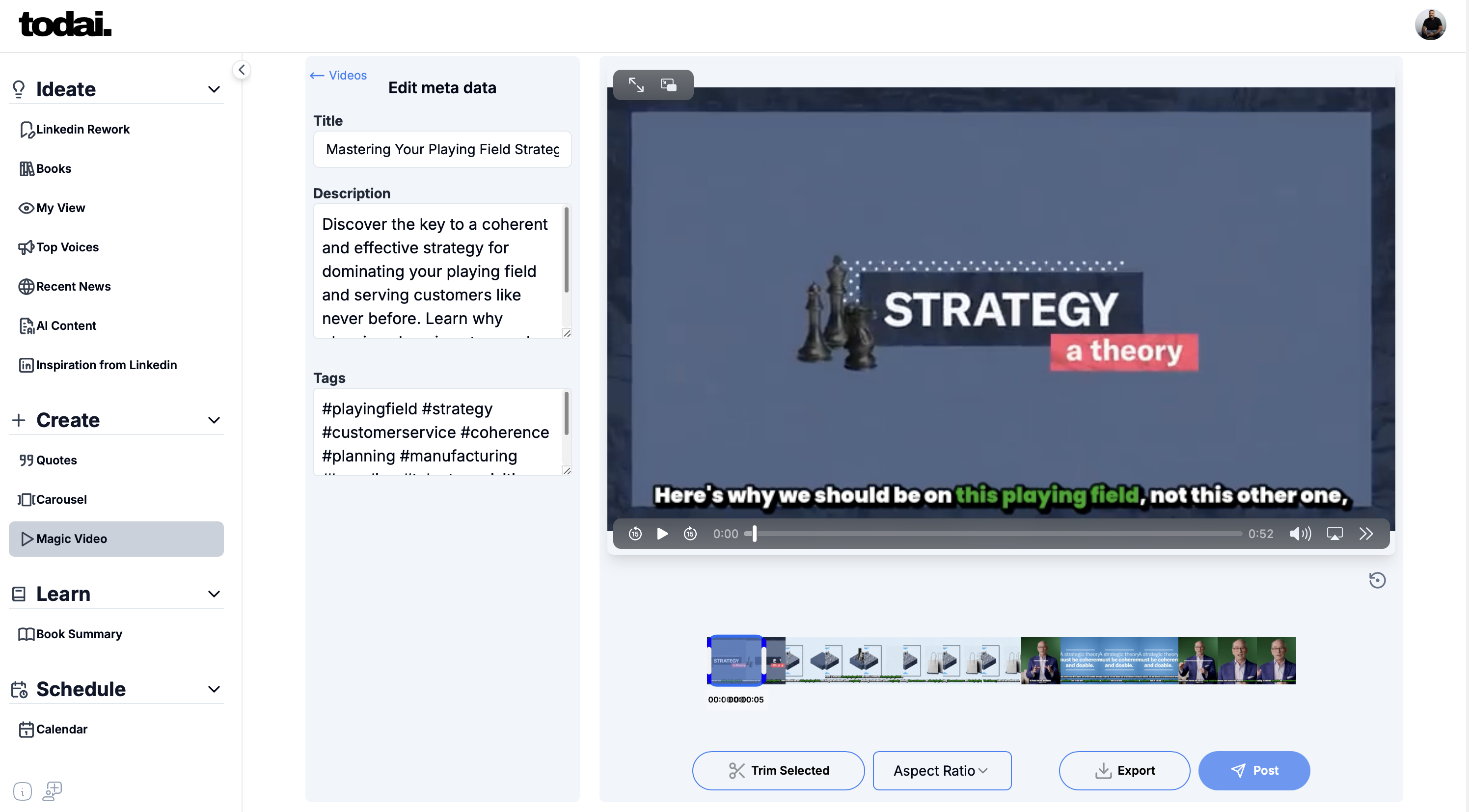Mute the video volume
This screenshot has height=812, width=1469.
(x=1300, y=534)
